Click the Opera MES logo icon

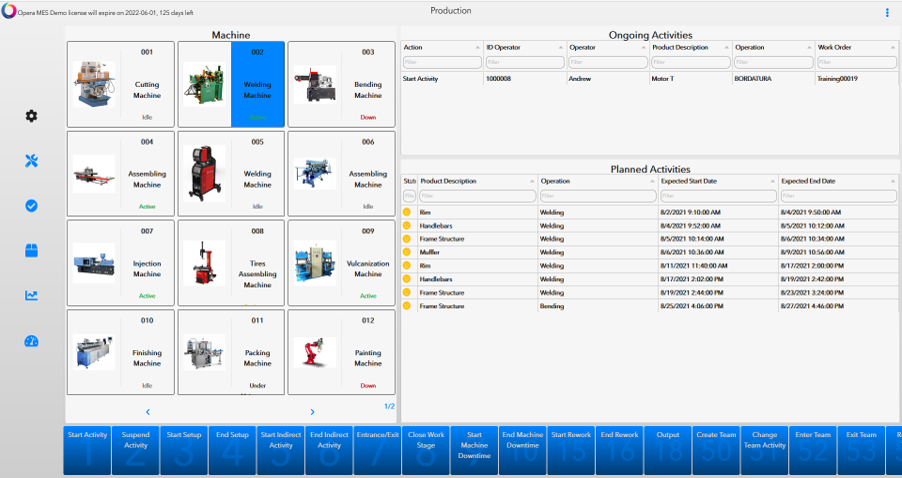9,12
